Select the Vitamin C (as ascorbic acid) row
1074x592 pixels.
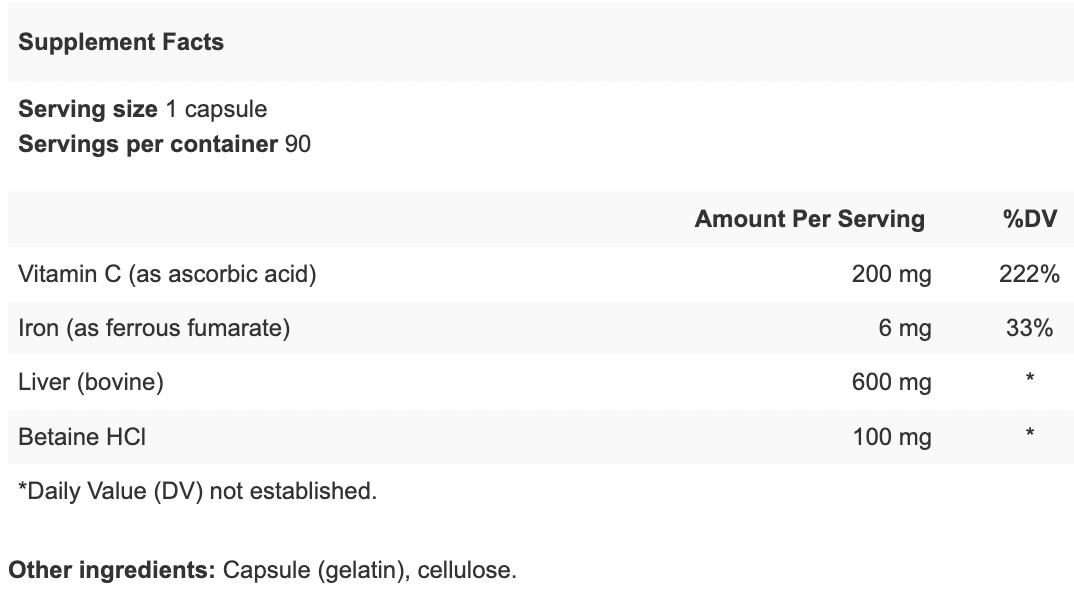[540, 274]
